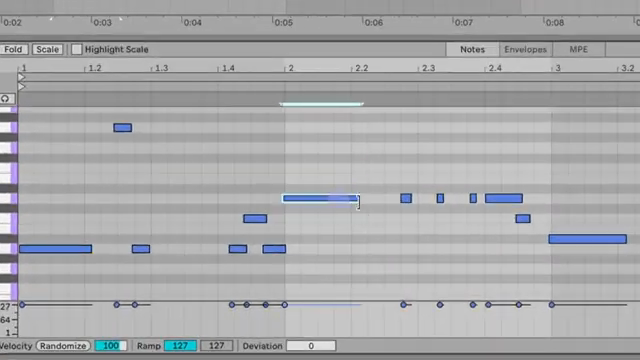Click the Ramp end value 127
The height and width of the screenshot is (360, 640).
pos(216,346)
